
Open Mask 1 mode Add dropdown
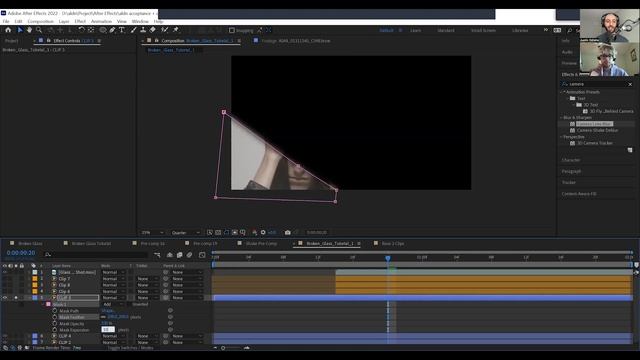click(113, 304)
